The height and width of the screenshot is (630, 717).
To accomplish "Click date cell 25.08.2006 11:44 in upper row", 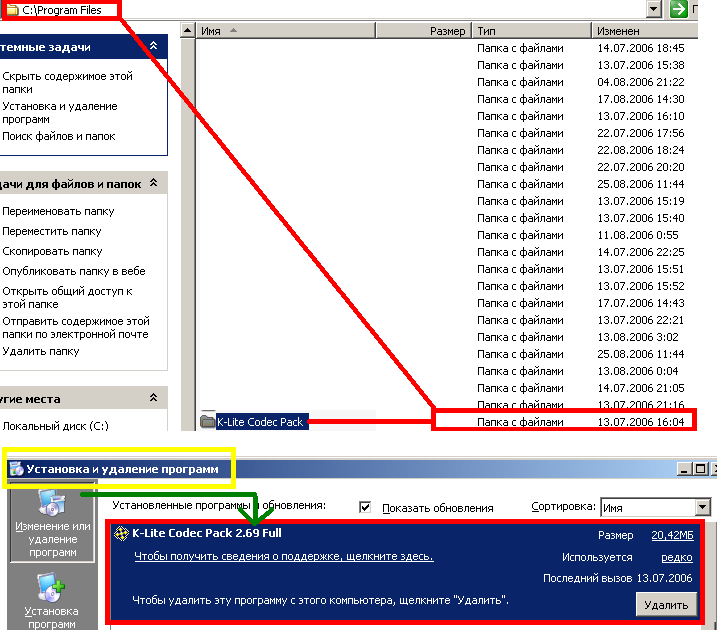I will coord(641,184).
